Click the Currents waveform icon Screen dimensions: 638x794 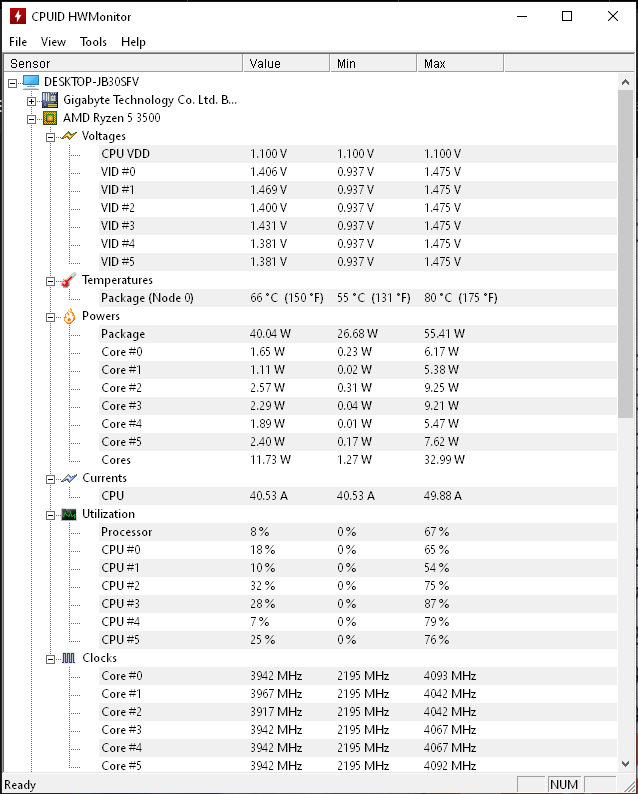click(68, 478)
